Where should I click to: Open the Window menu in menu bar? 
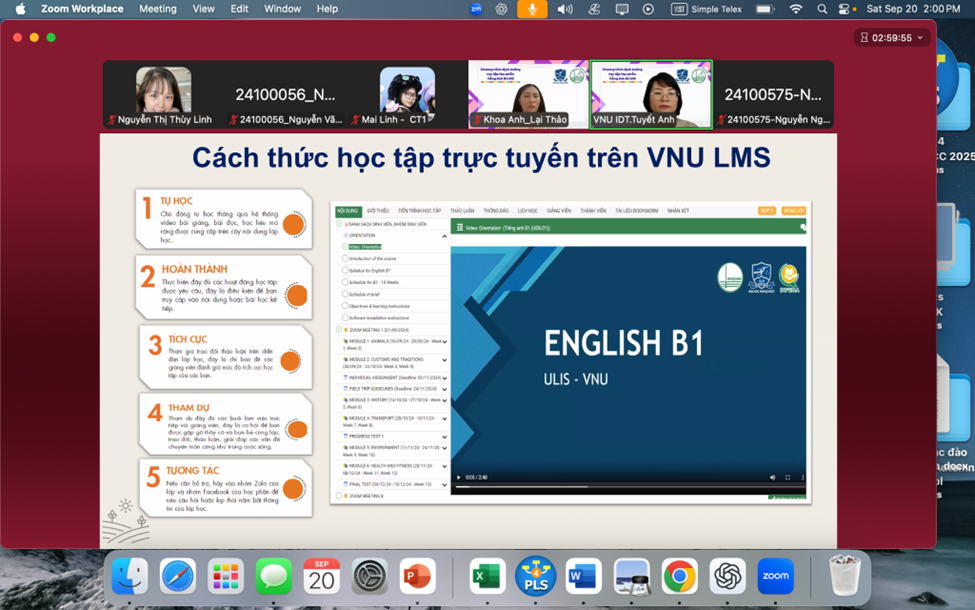pyautogui.click(x=282, y=9)
